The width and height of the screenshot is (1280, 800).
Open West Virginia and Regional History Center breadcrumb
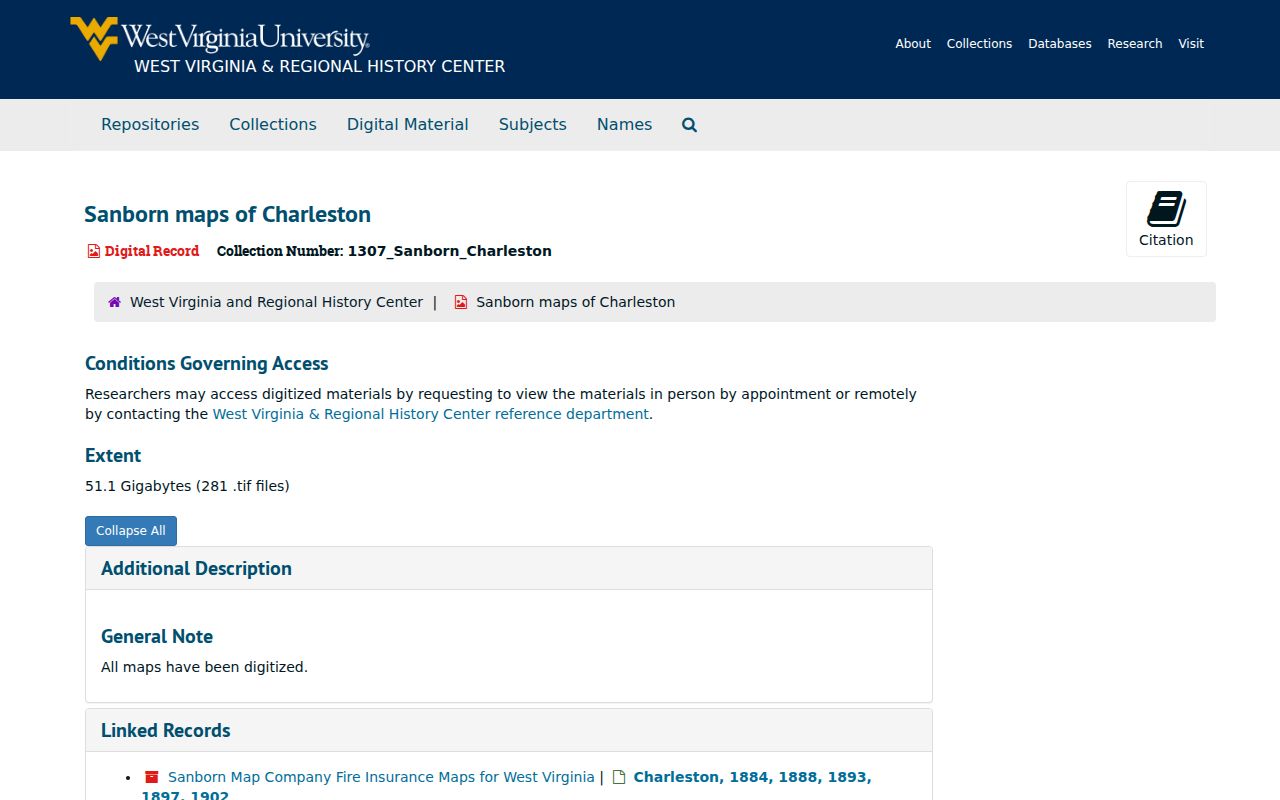pos(276,302)
